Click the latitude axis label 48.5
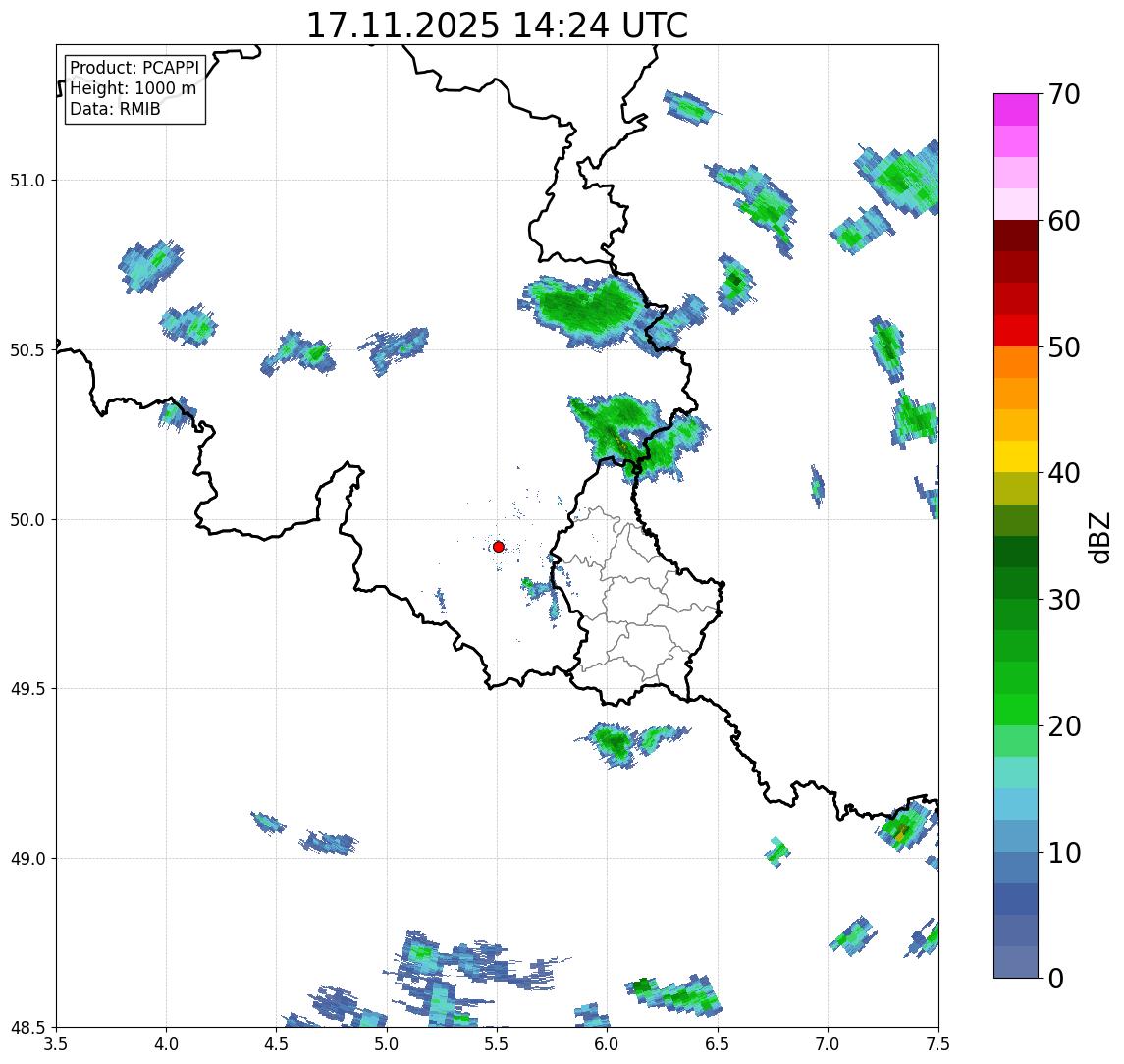The image size is (1124, 1064). [27, 1028]
